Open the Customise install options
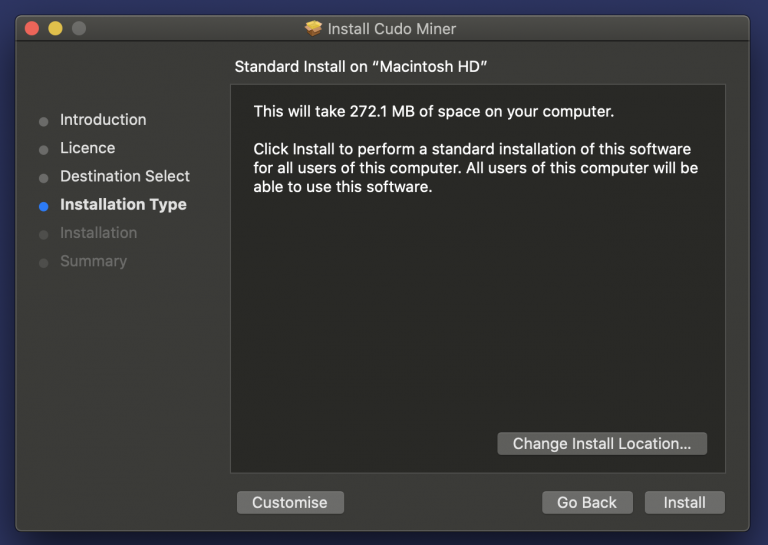This screenshot has width=768, height=545. 290,502
